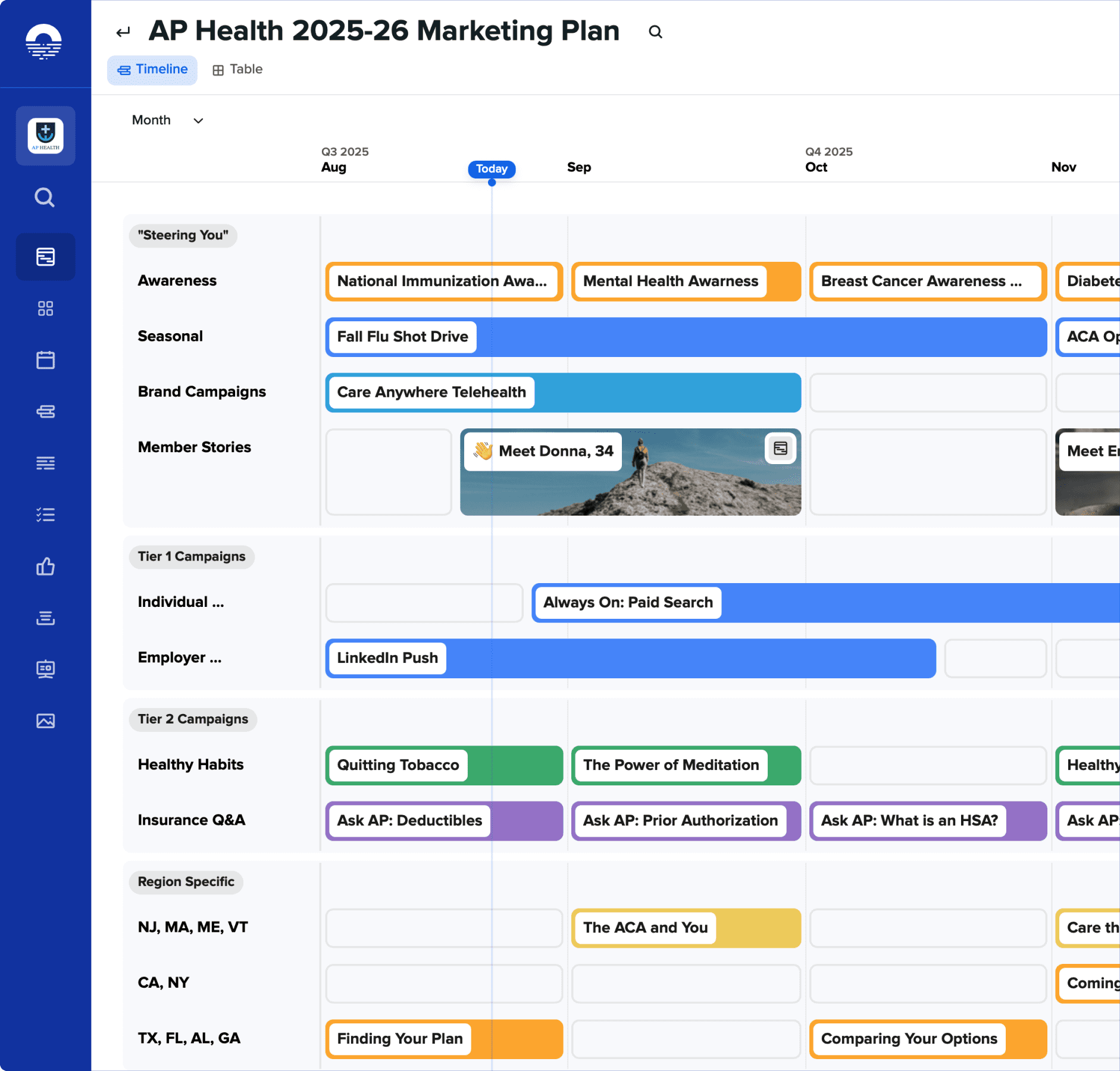
Task: Open the Fall Flu Shot Drive campaign
Action: (402, 337)
